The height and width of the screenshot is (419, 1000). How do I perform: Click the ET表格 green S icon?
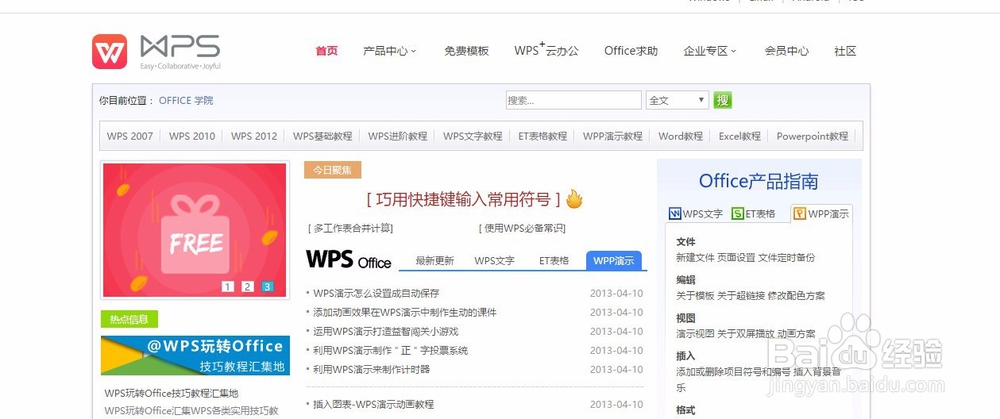[x=737, y=214]
